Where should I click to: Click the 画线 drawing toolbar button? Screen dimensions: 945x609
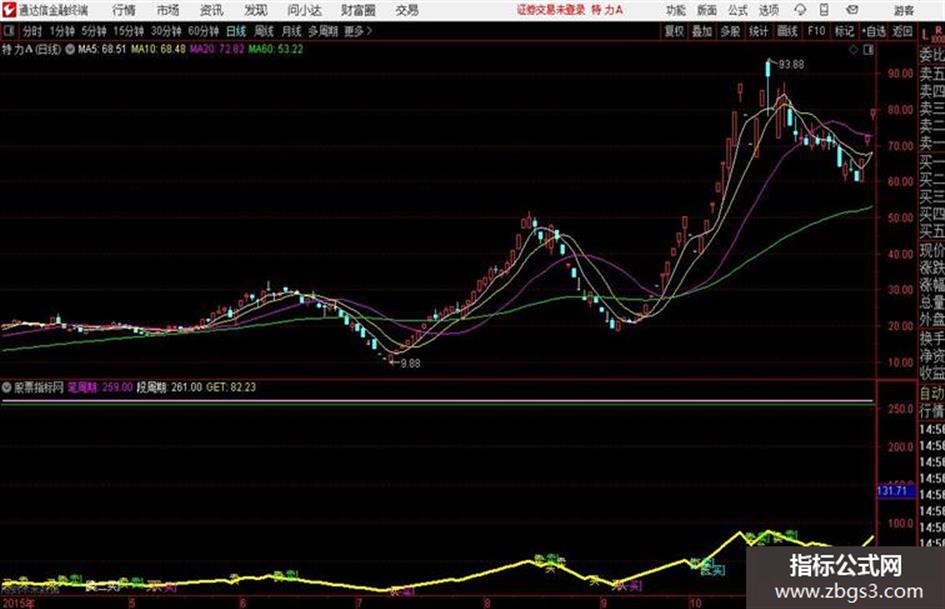point(788,31)
